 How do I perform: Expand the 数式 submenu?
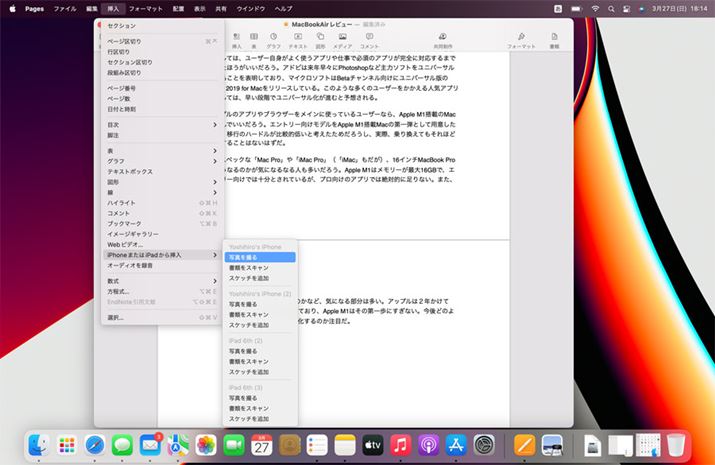click(x=161, y=281)
